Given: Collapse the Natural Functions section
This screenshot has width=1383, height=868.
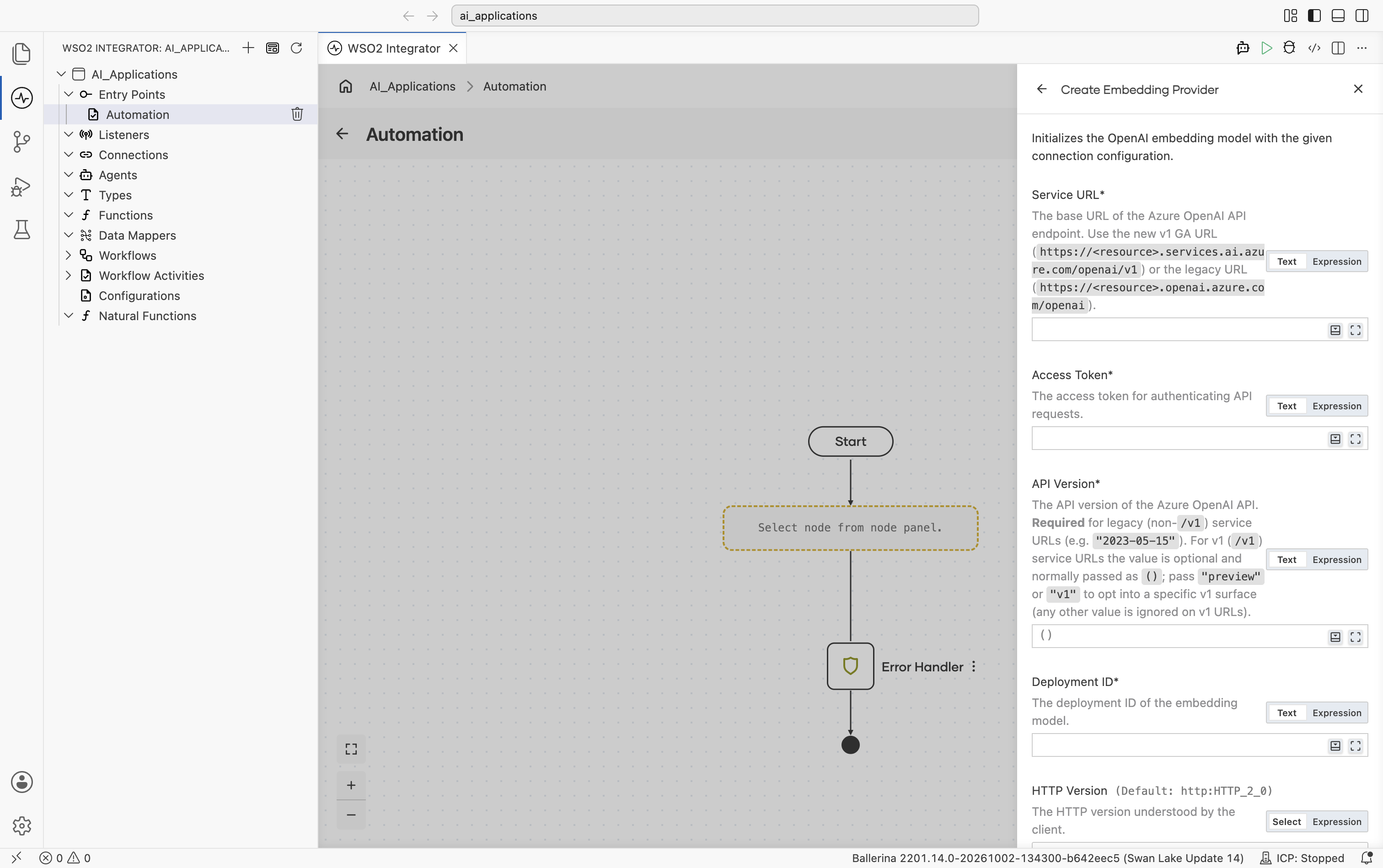Looking at the screenshot, I should pyautogui.click(x=68, y=315).
